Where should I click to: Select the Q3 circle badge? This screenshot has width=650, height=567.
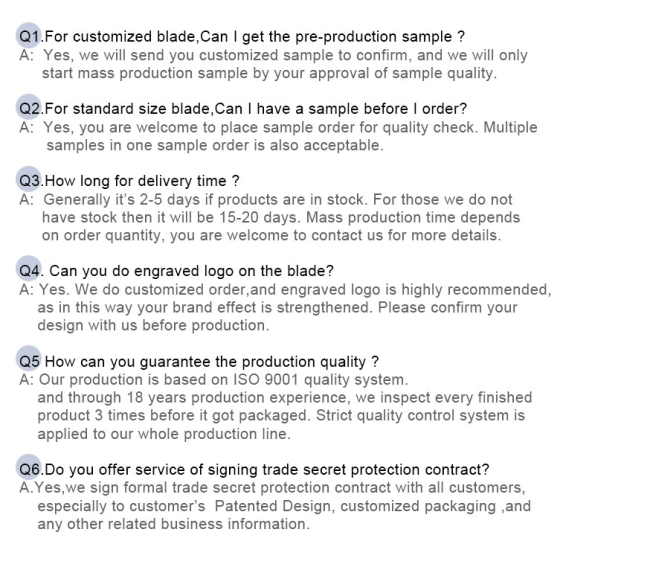point(28,181)
